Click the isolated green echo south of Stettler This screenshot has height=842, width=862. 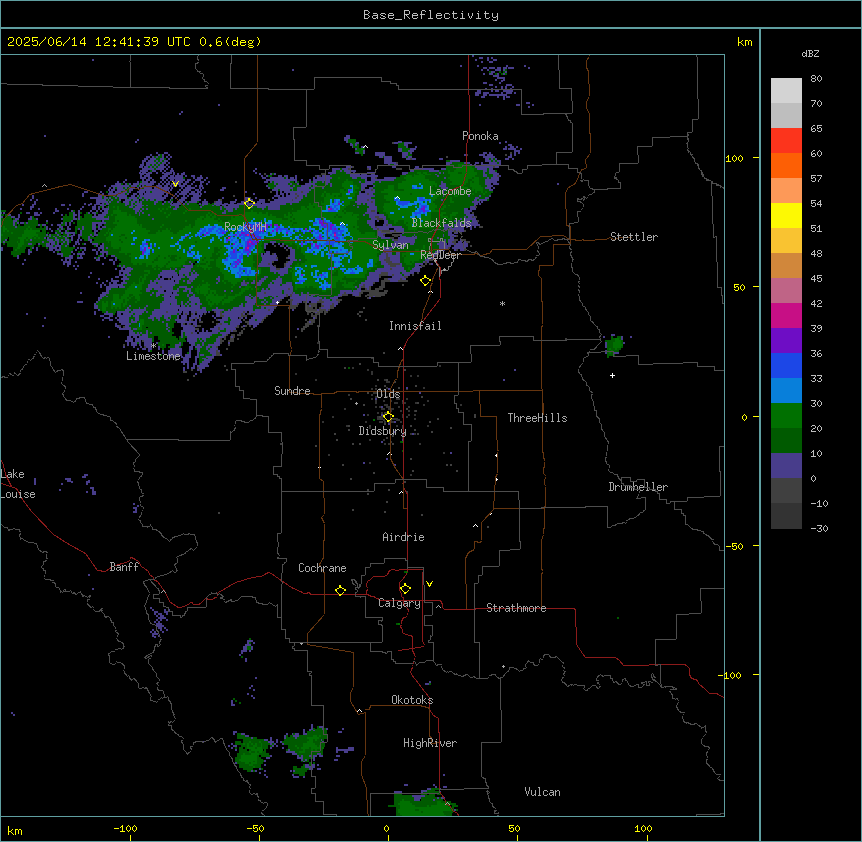coord(614,345)
